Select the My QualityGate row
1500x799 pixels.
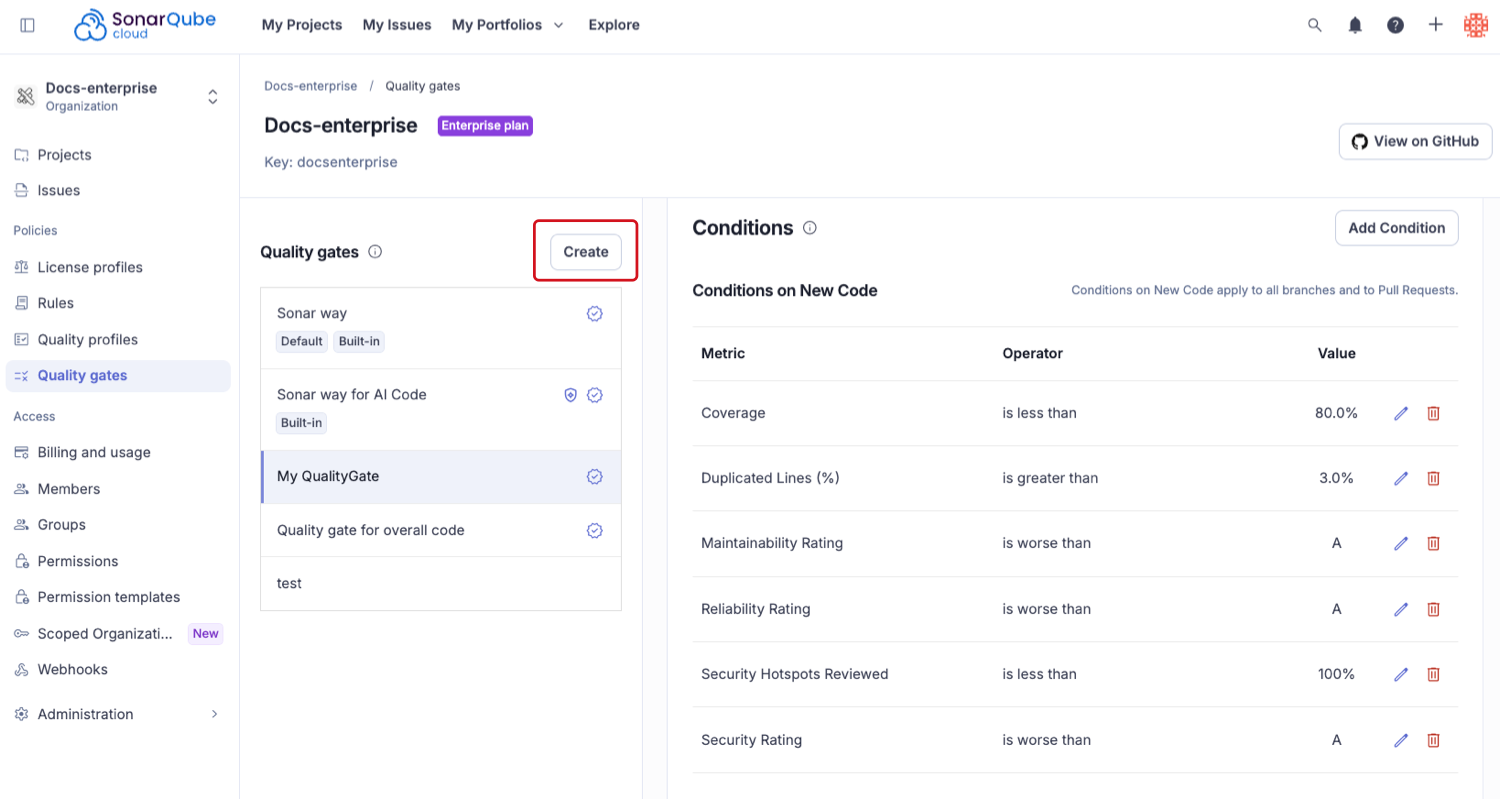[441, 477]
